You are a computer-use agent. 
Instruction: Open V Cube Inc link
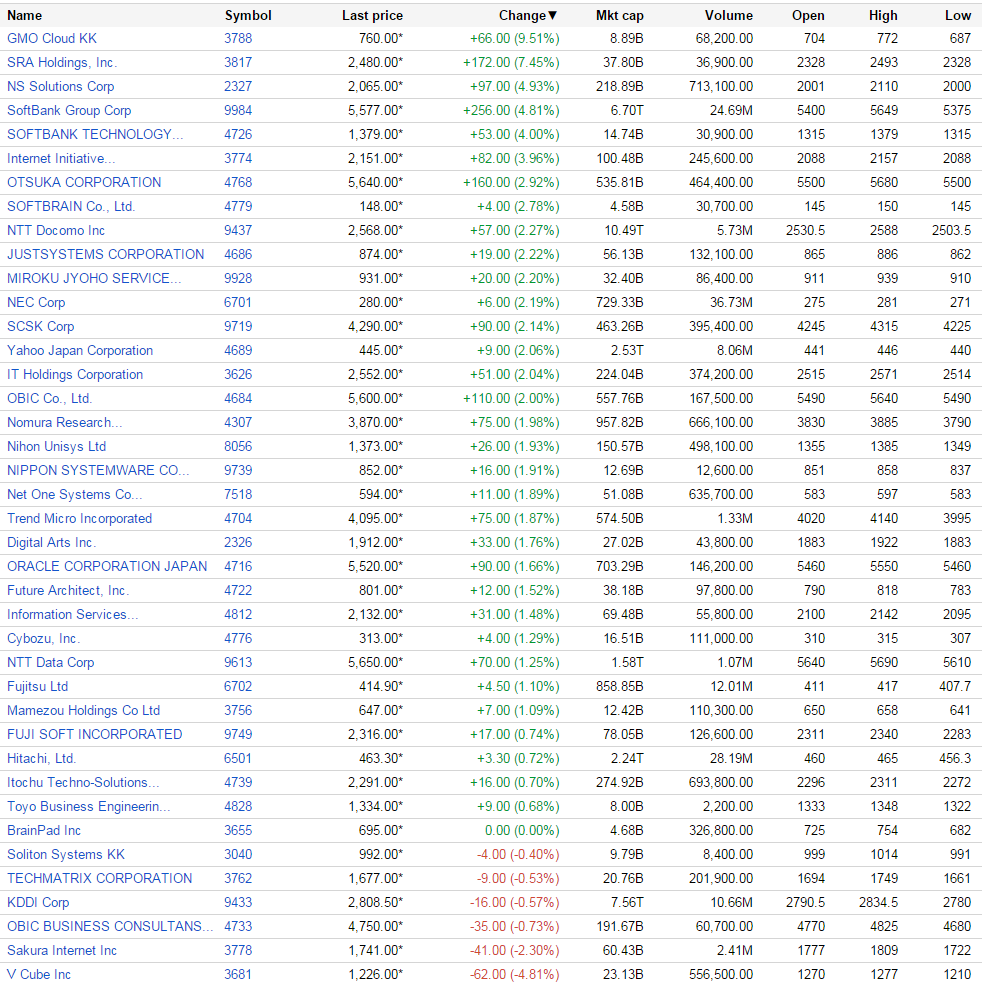[38, 975]
